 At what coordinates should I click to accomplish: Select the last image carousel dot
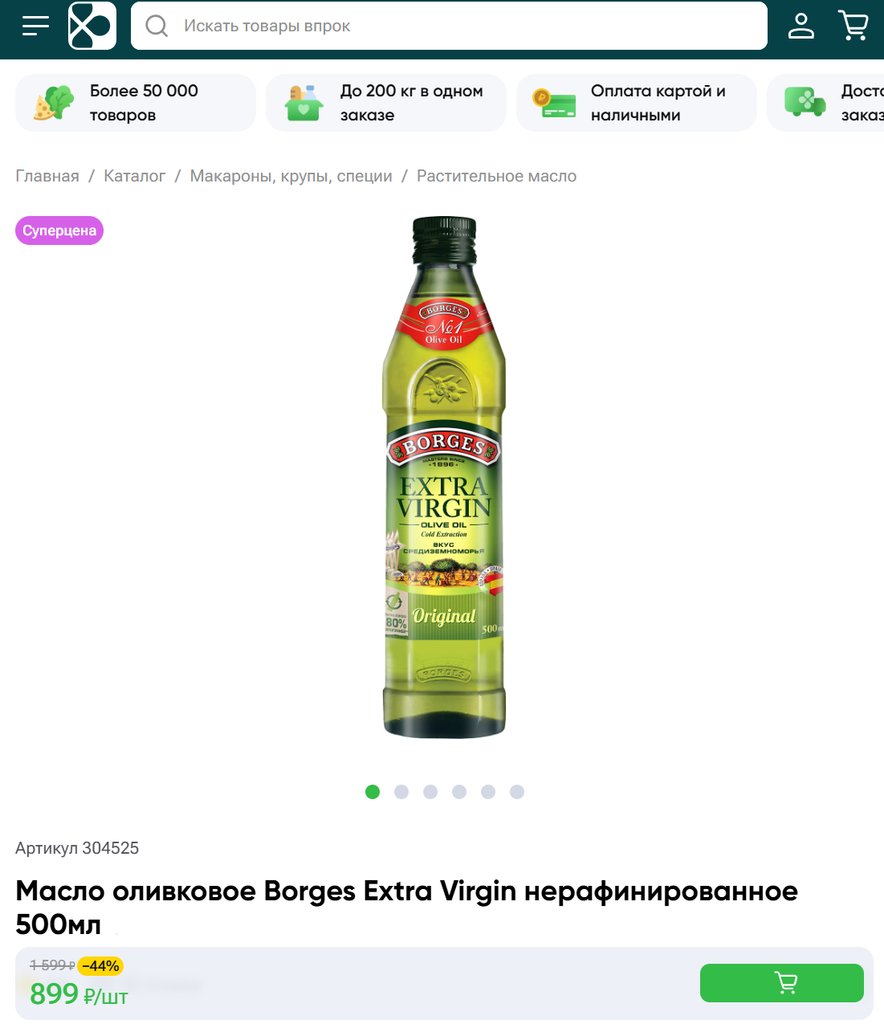pyautogui.click(x=517, y=792)
